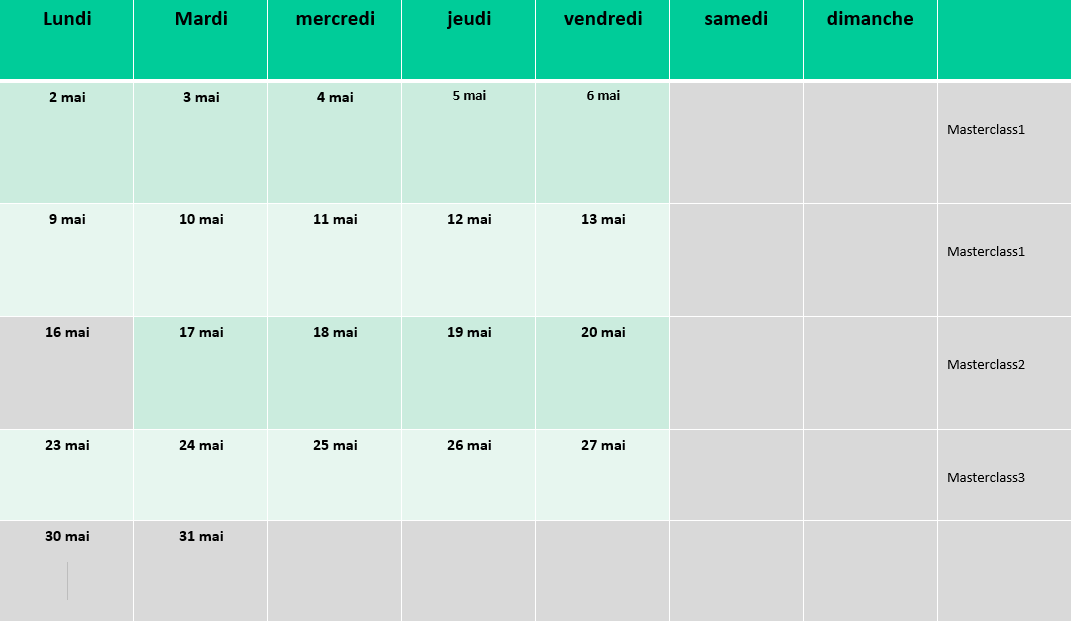Select the 13 mai cell
This screenshot has height=622, width=1071.
point(602,260)
